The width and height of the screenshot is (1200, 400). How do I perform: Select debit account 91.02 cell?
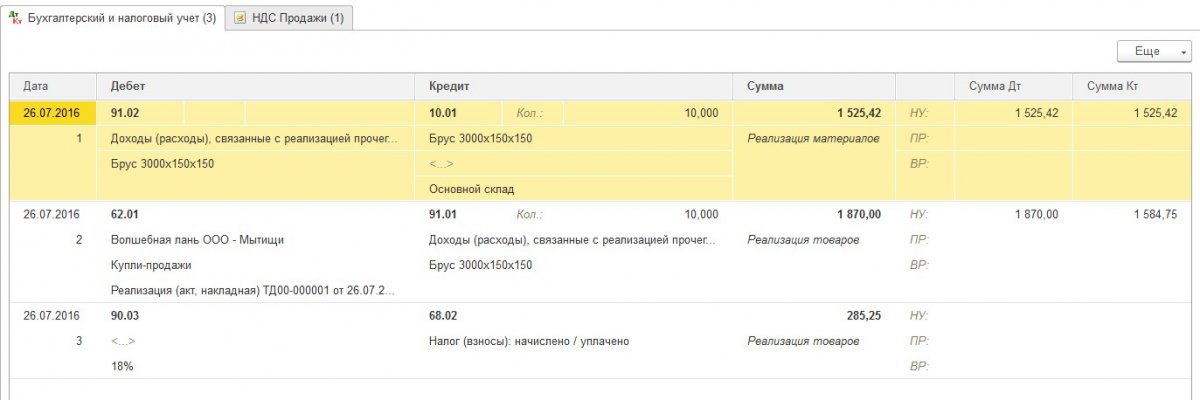(141, 113)
